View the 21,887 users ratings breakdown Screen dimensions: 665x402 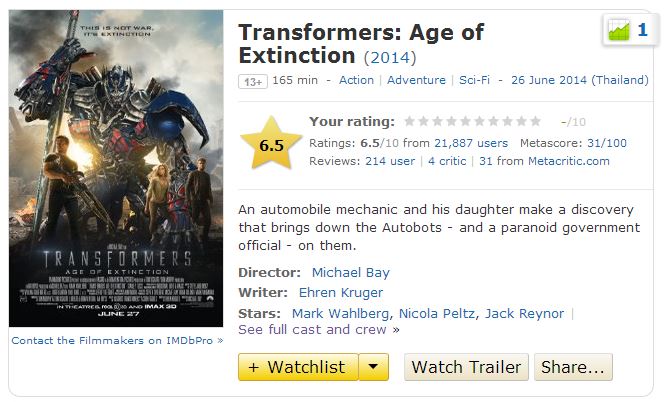coord(467,143)
